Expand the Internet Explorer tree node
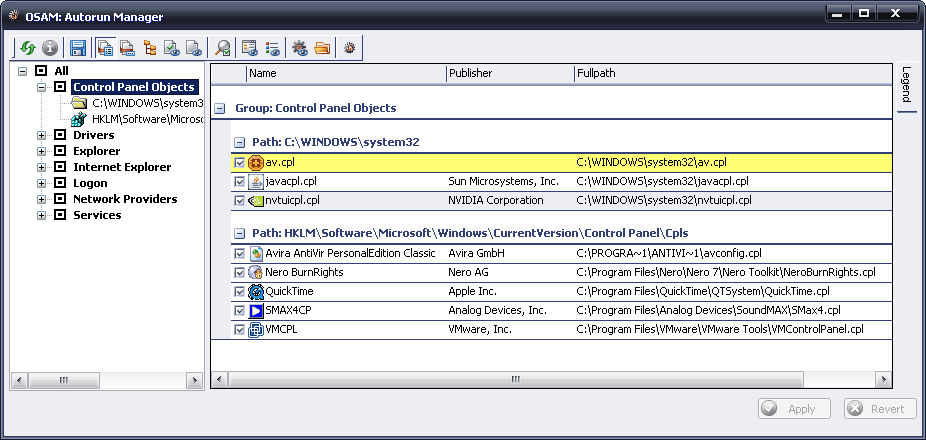The image size is (926, 440). click(x=41, y=167)
